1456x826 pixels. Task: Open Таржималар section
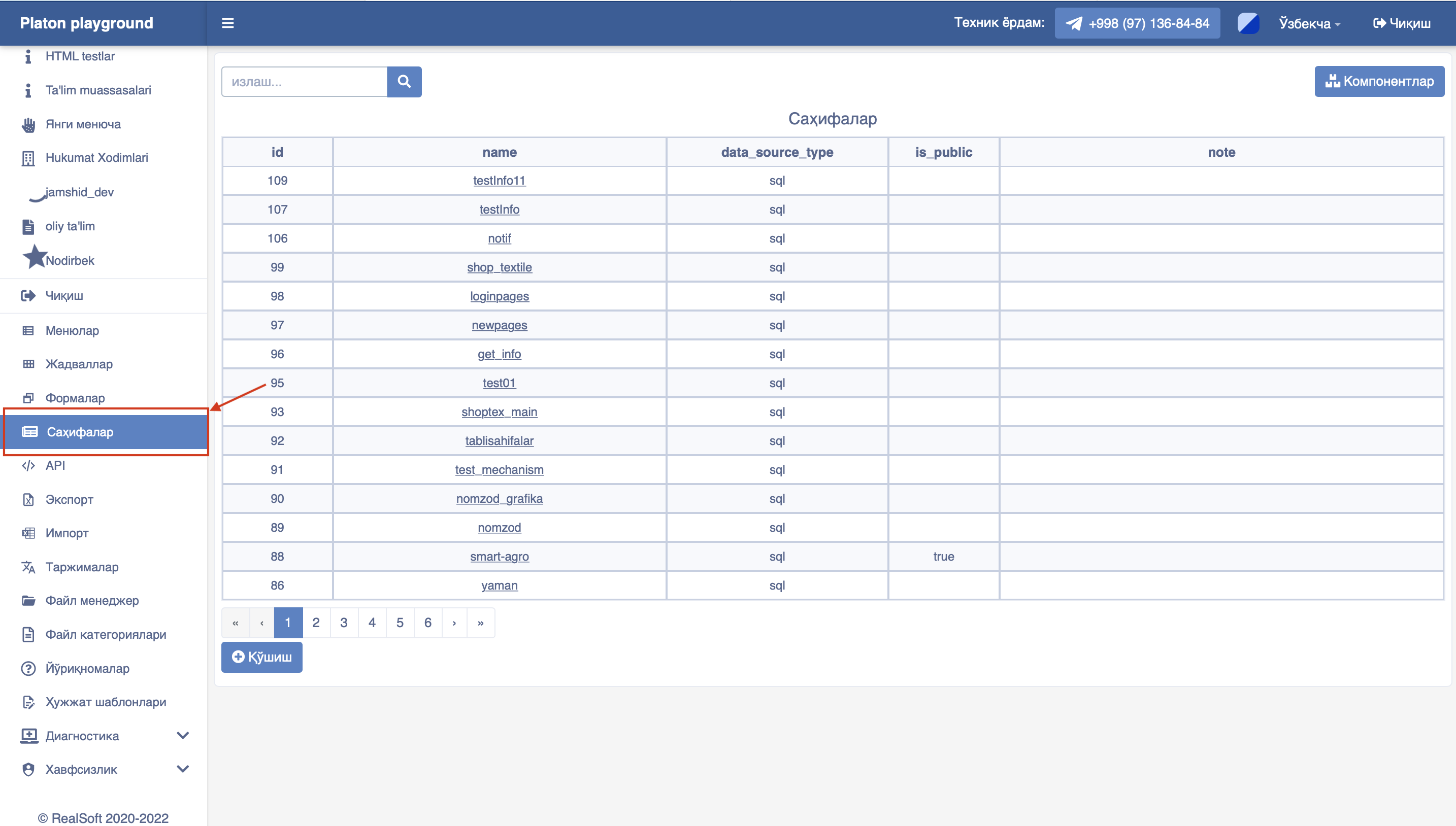click(x=82, y=567)
